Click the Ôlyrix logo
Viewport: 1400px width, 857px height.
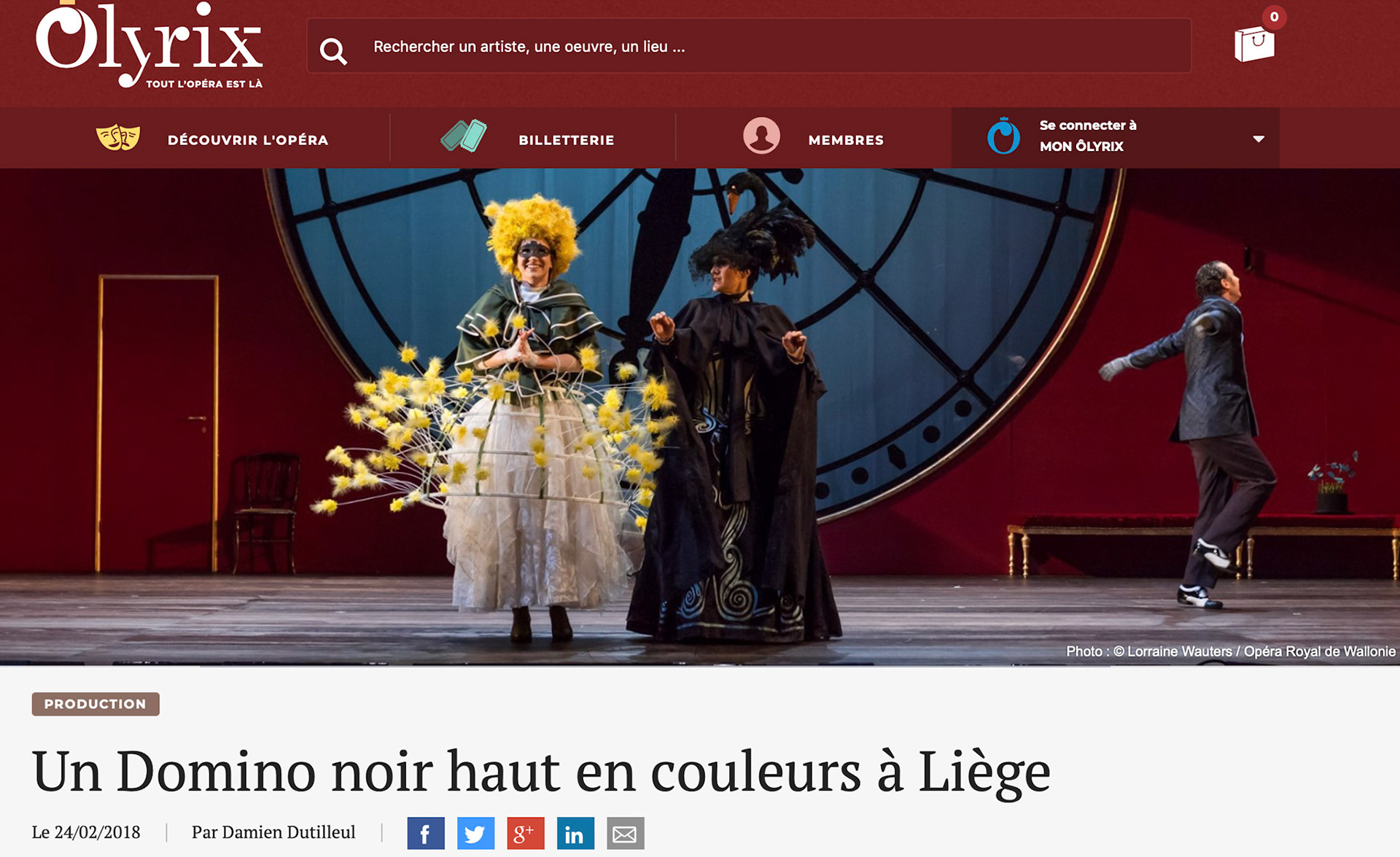click(x=149, y=44)
